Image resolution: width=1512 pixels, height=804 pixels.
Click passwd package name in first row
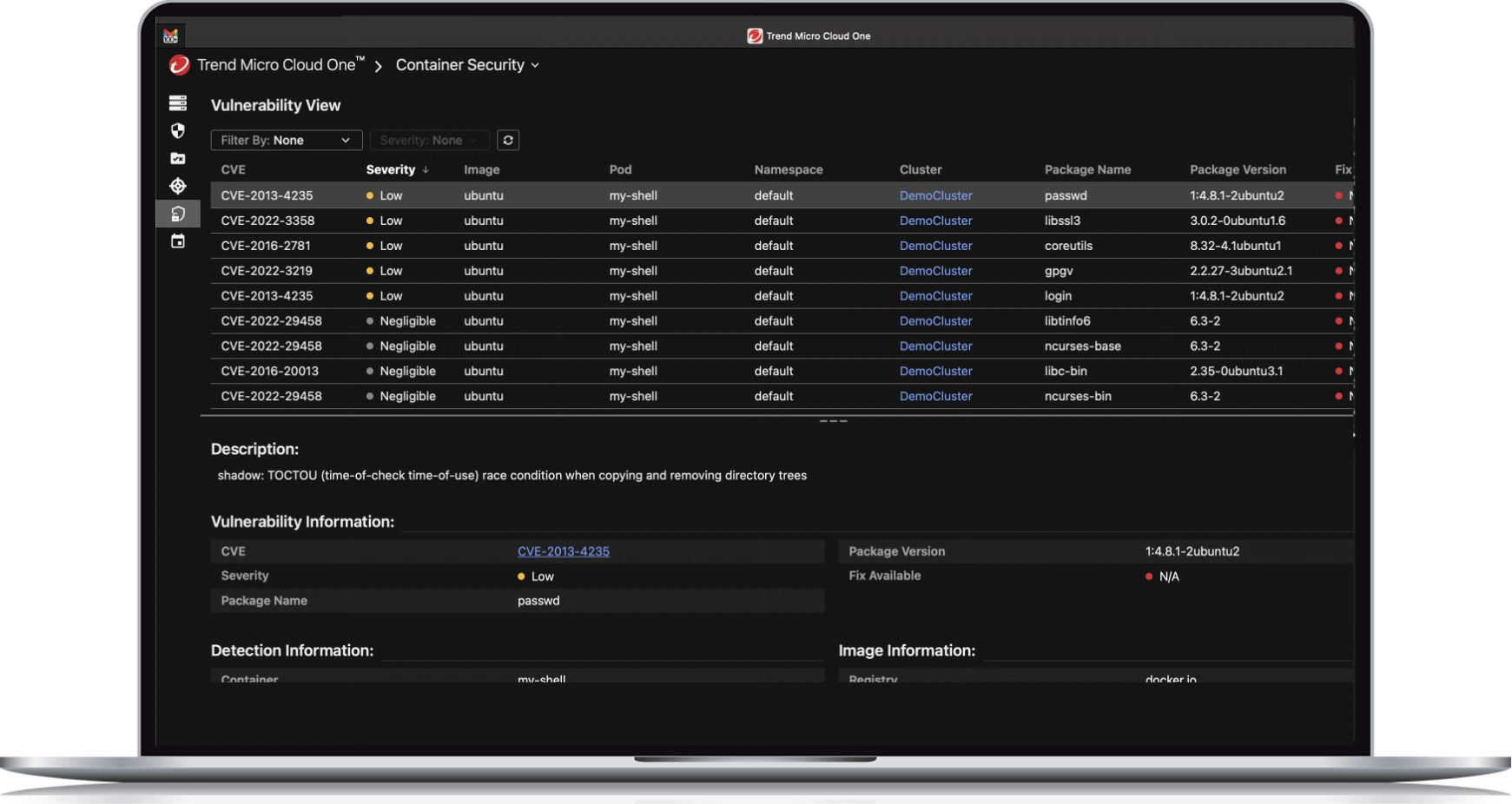(1066, 195)
